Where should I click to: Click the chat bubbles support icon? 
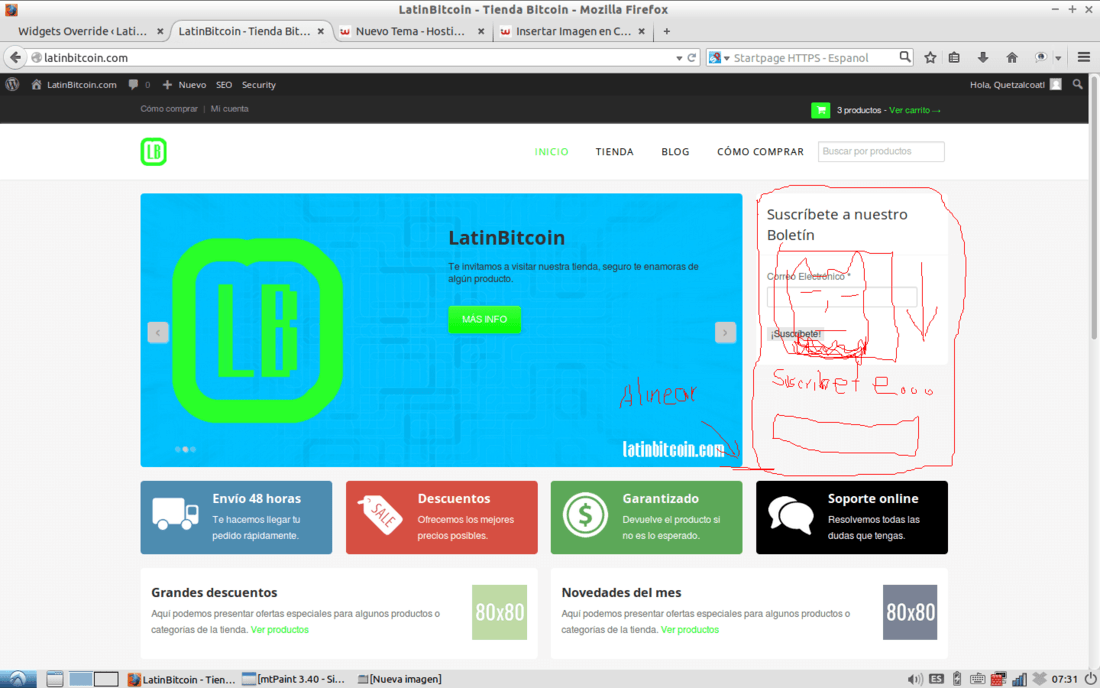tap(791, 515)
